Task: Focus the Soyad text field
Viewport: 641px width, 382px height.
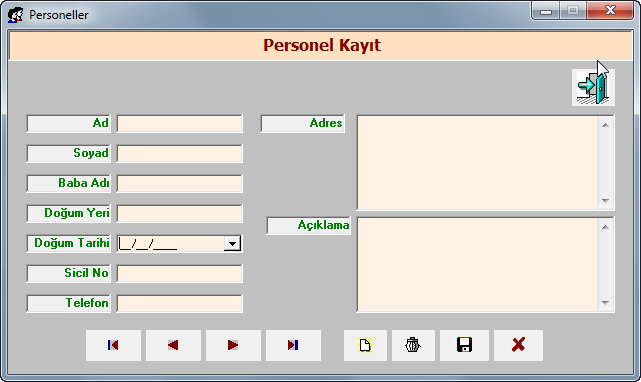Action: pyautogui.click(x=179, y=153)
